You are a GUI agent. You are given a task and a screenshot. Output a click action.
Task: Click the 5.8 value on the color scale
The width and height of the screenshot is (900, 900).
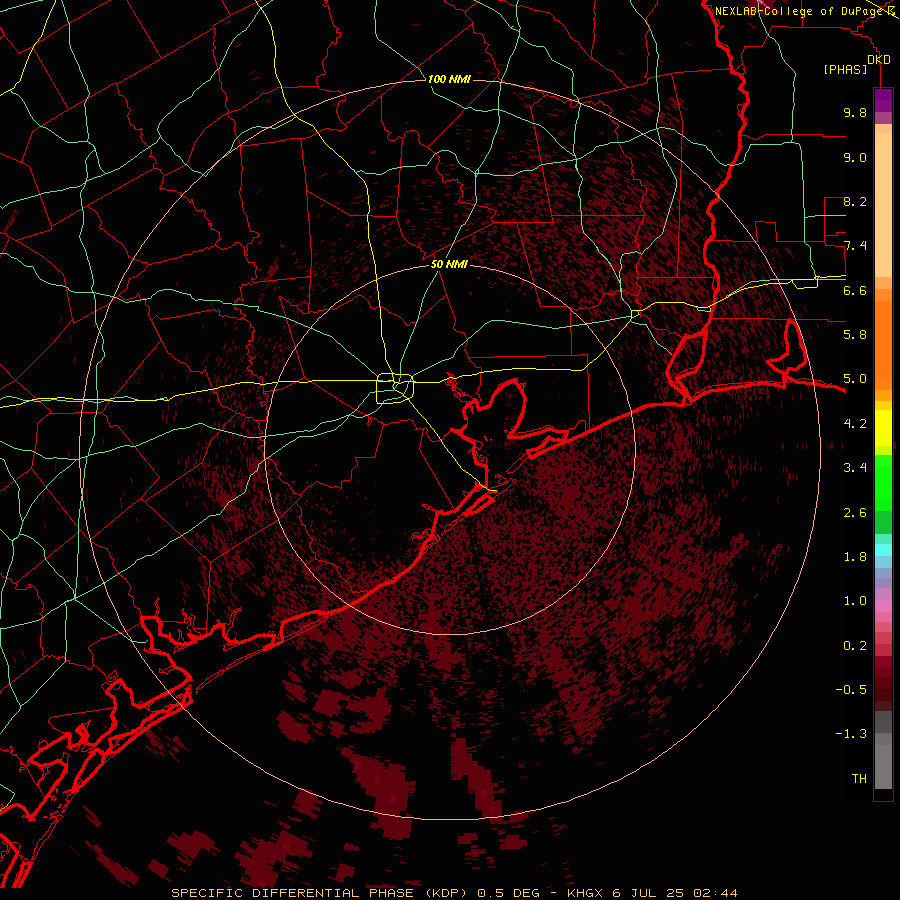point(855,335)
